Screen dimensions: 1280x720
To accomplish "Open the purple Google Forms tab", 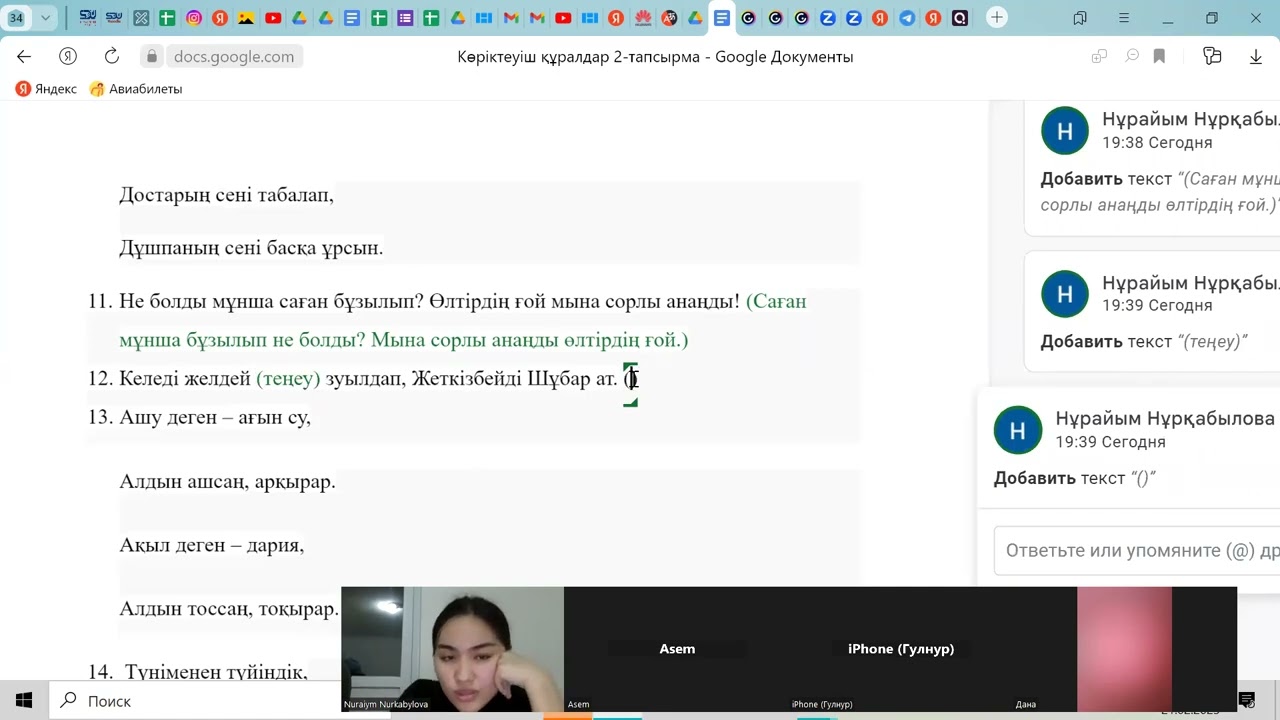I will [x=404, y=18].
